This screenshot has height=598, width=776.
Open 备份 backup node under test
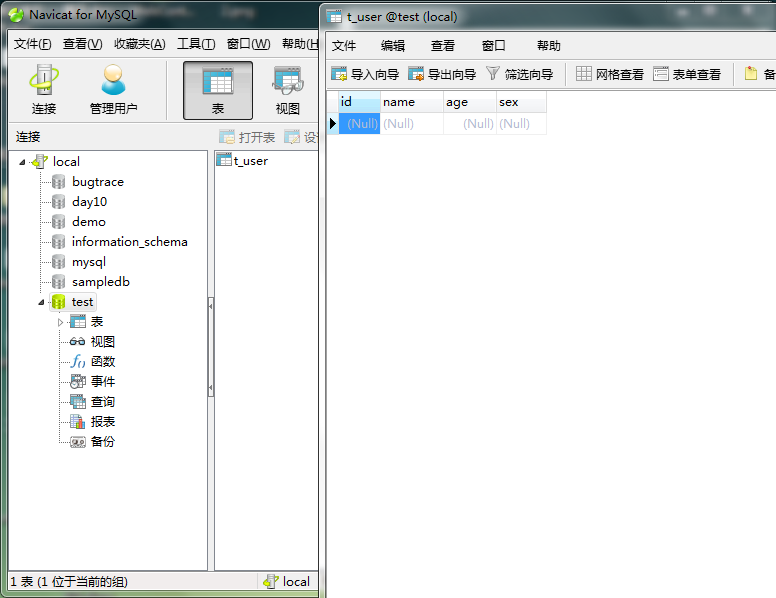[x=93, y=442]
